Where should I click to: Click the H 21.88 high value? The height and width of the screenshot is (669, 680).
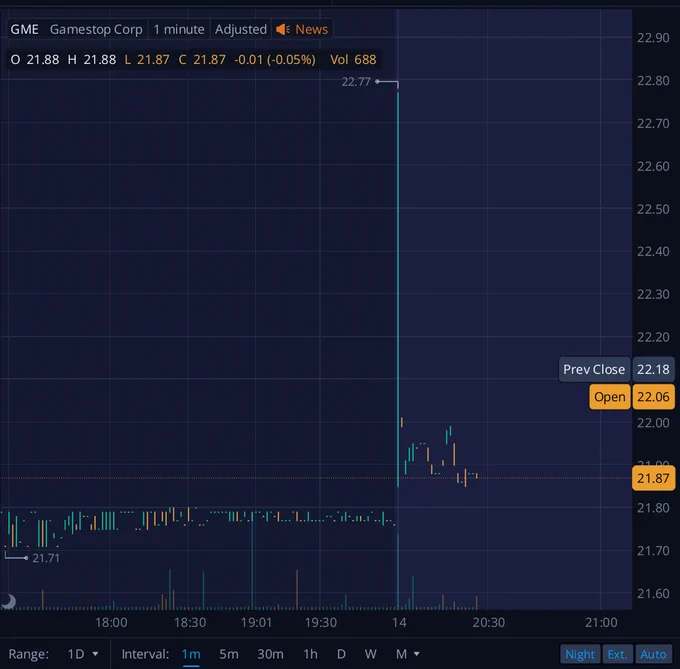[x=92, y=59]
